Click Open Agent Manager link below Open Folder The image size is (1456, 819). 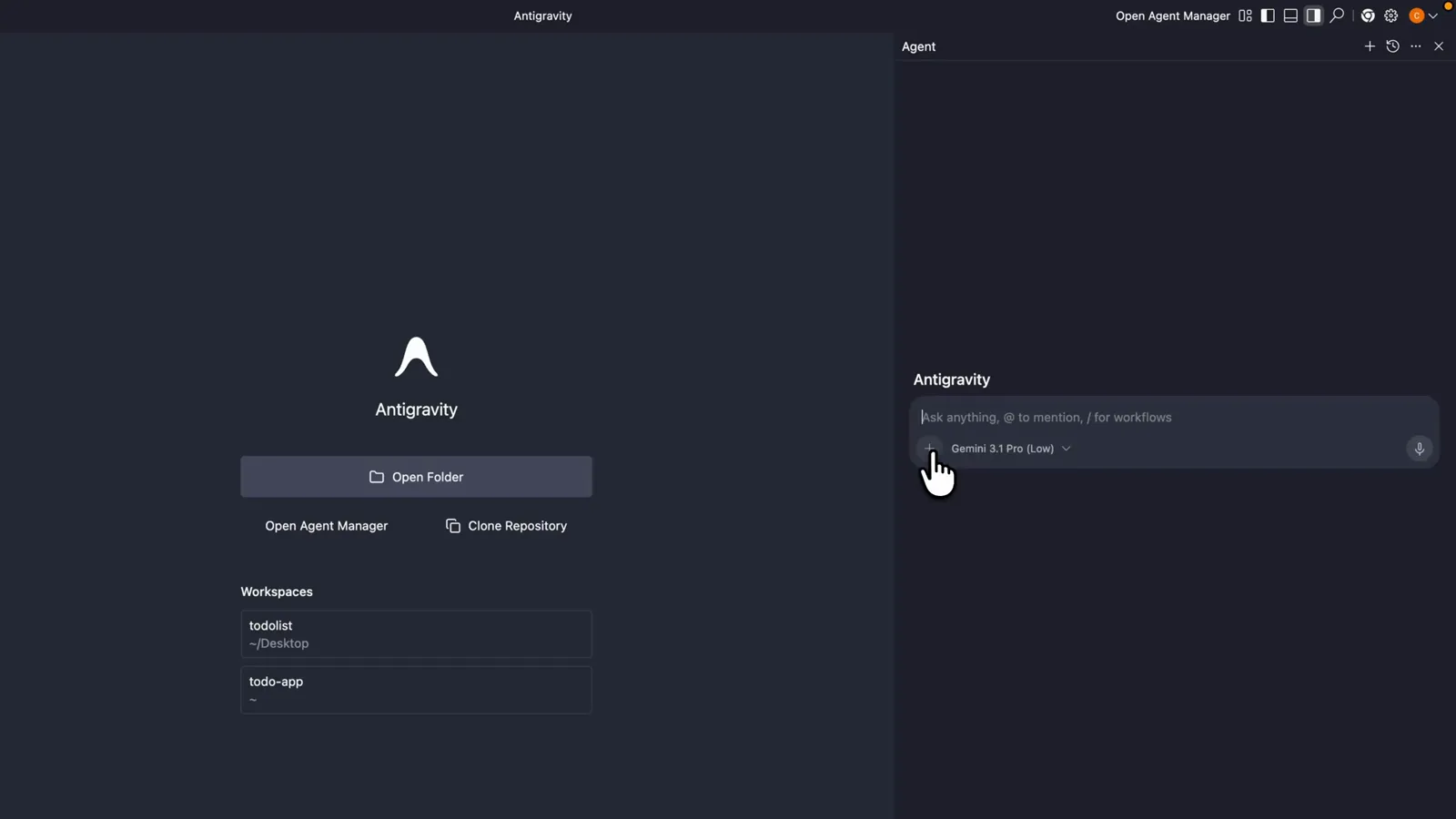pos(326,526)
